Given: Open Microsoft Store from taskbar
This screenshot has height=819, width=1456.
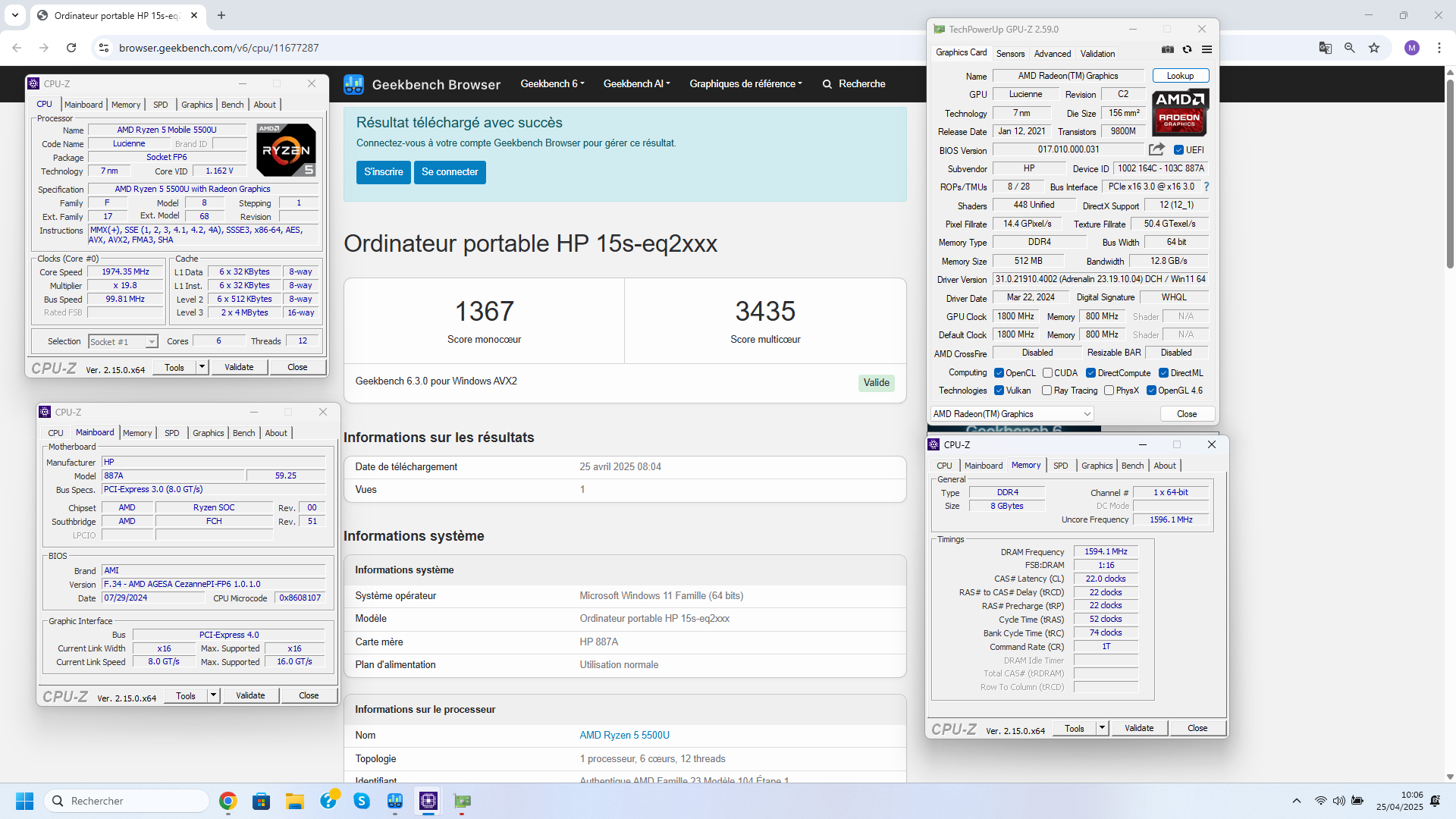Looking at the screenshot, I should pos(262,801).
